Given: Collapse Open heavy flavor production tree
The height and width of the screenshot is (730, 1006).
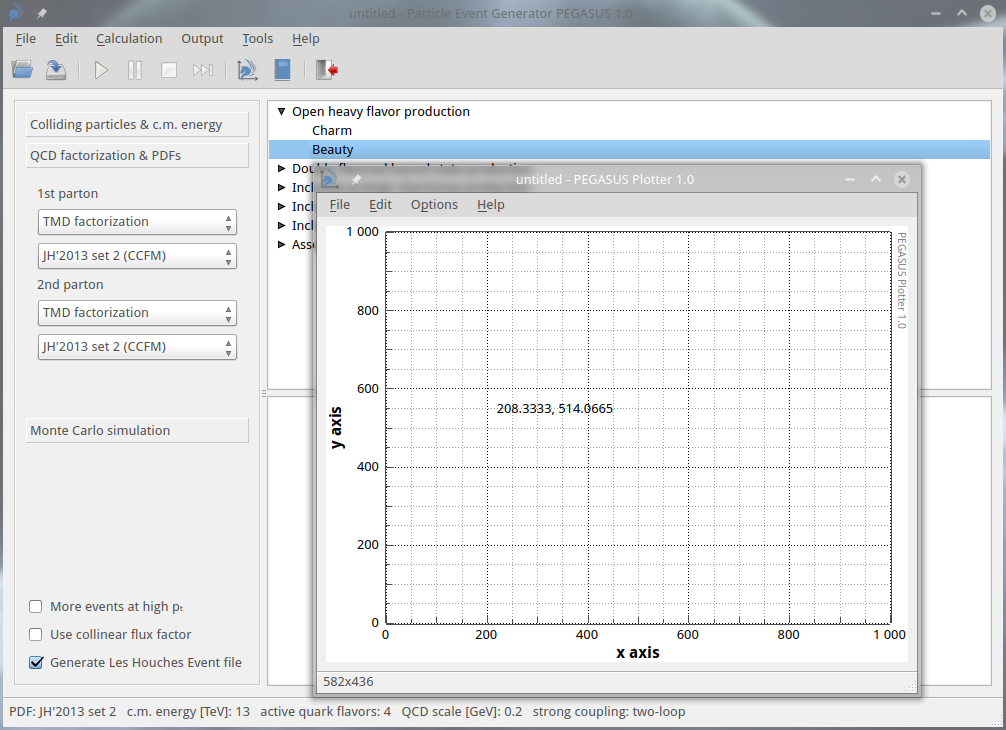Looking at the screenshot, I should (281, 112).
